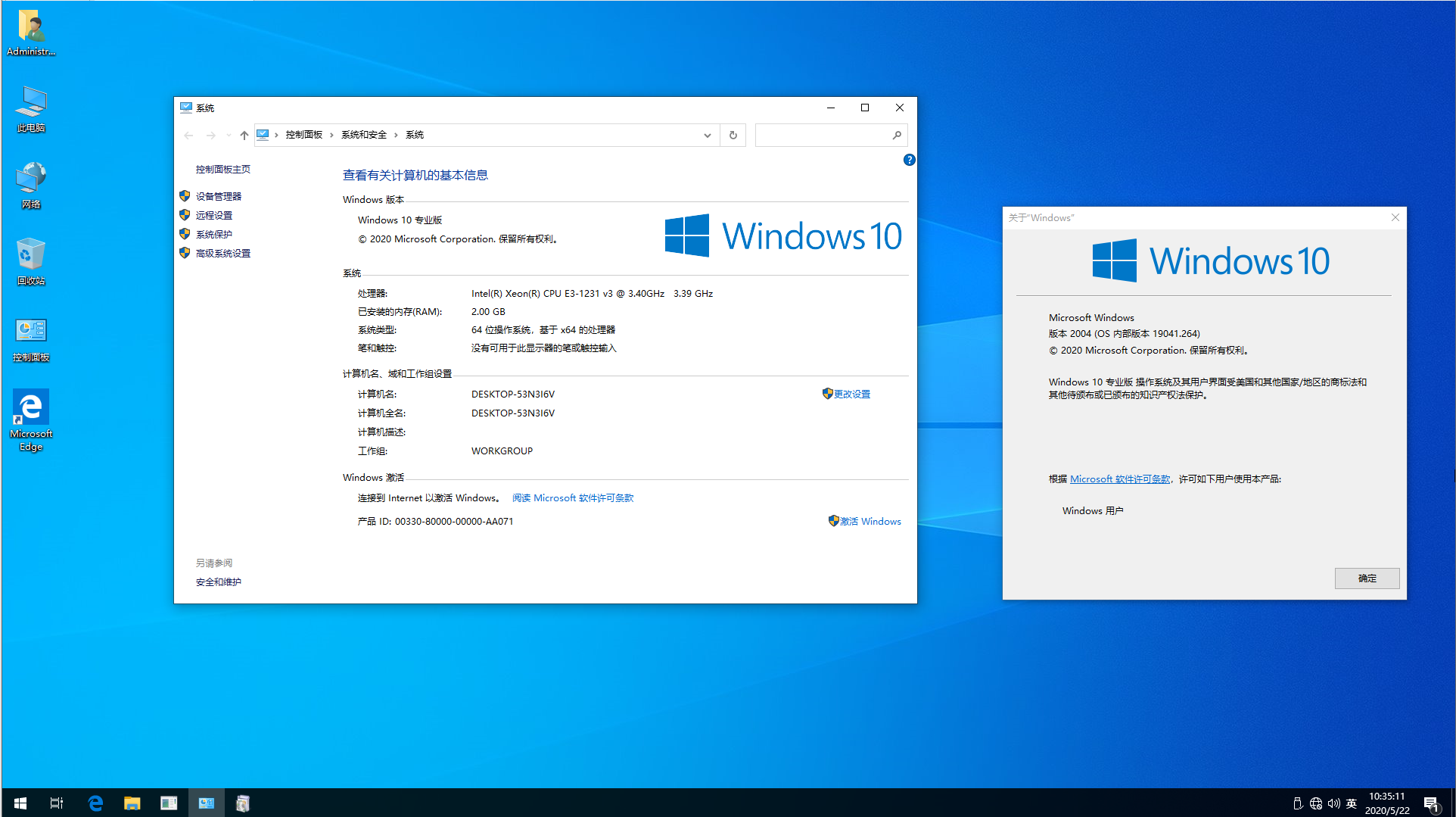Select the product ID 00330-80000-00000-AA071 text

453,522
